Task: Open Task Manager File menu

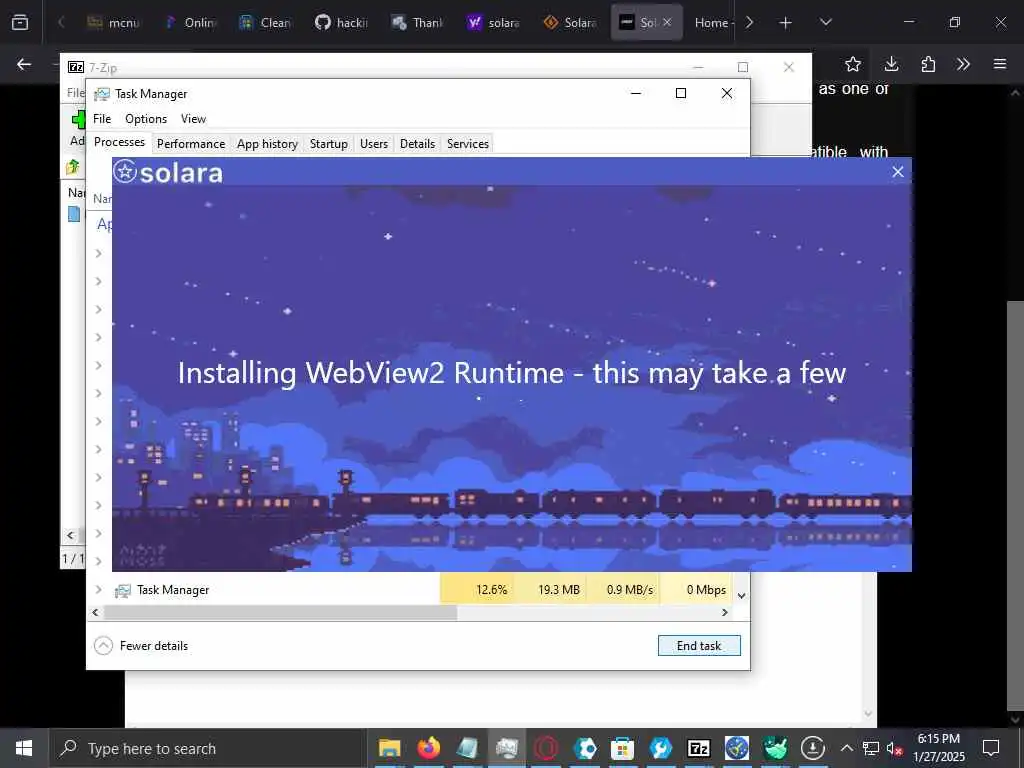Action: (102, 119)
